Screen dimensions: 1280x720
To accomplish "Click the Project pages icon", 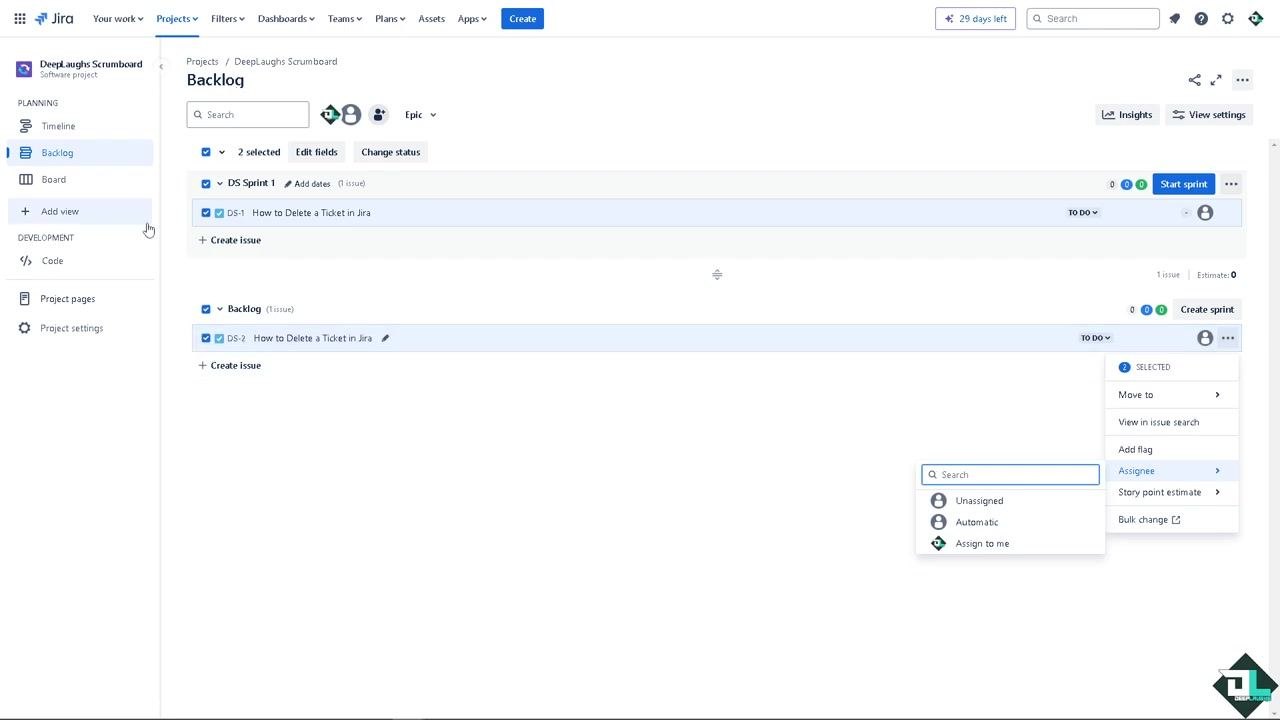I will [x=25, y=299].
